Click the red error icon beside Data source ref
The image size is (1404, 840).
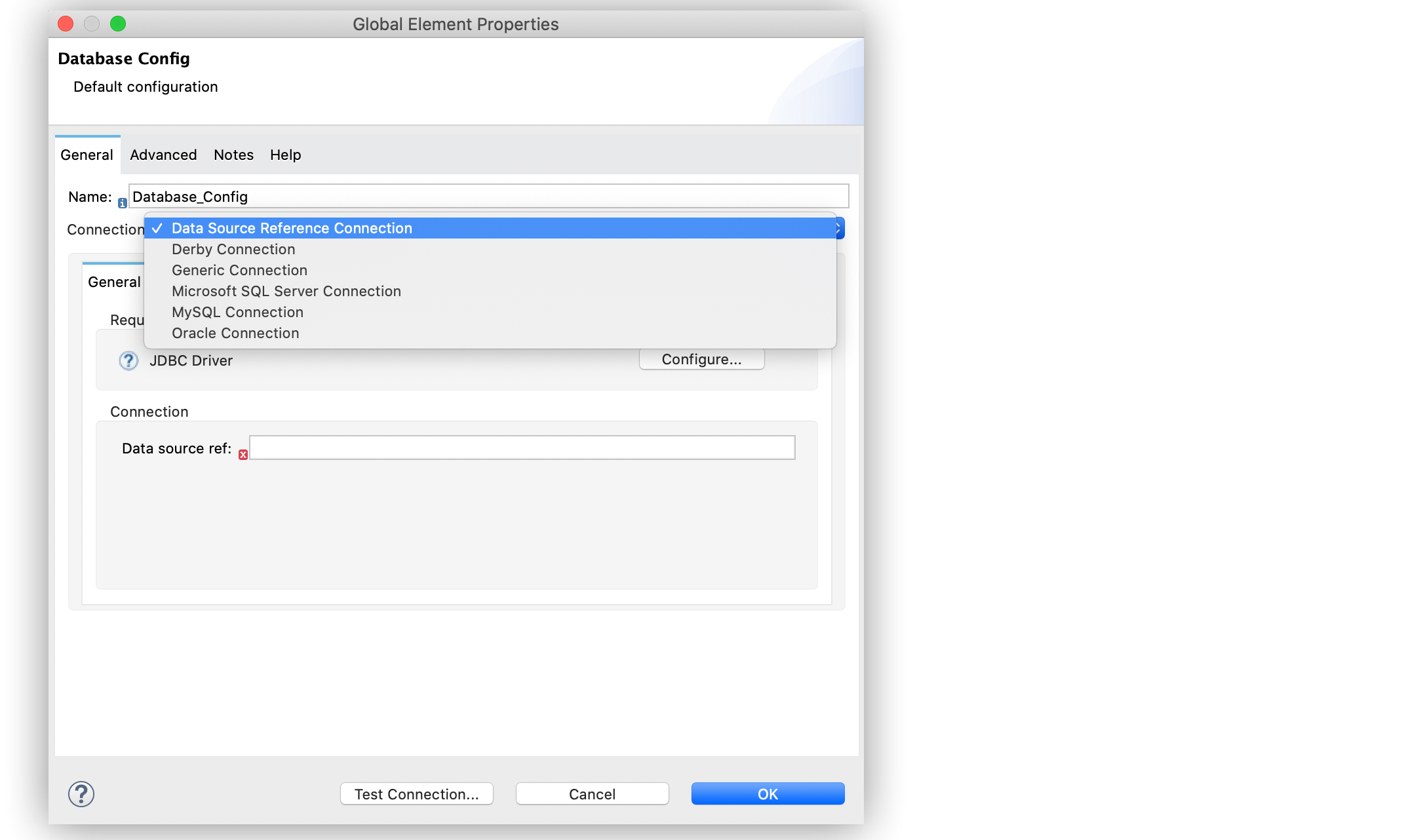[x=242, y=453]
